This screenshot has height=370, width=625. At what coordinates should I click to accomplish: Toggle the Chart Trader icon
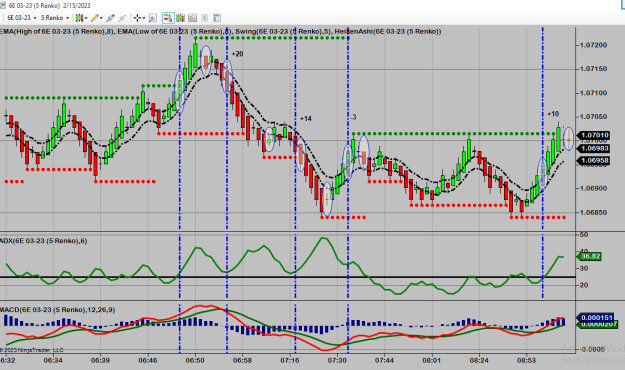168,18
